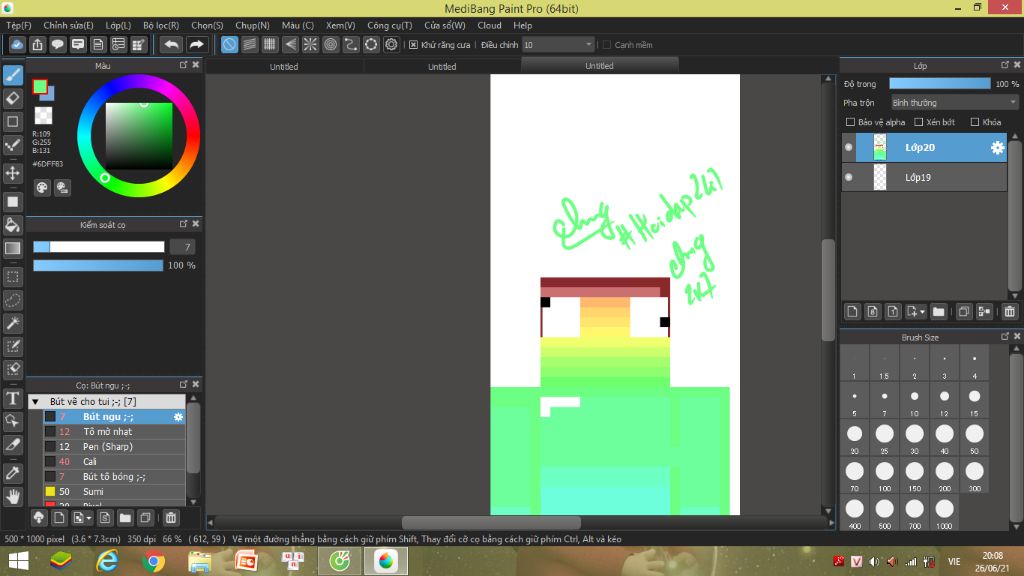Choose brush size 1000 preset
The image size is (1024, 576).
944,513
